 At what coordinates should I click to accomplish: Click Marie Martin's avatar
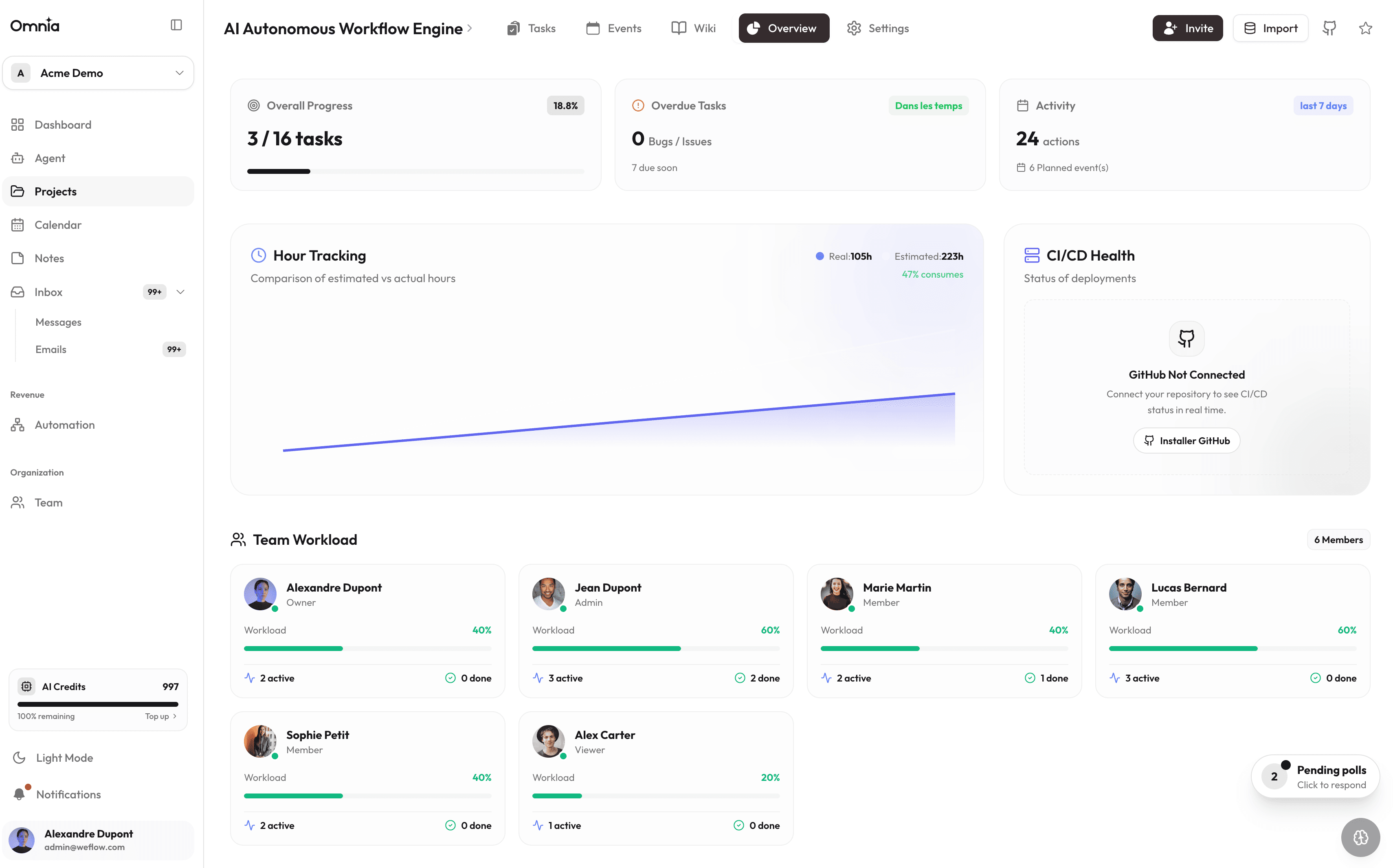click(837, 594)
